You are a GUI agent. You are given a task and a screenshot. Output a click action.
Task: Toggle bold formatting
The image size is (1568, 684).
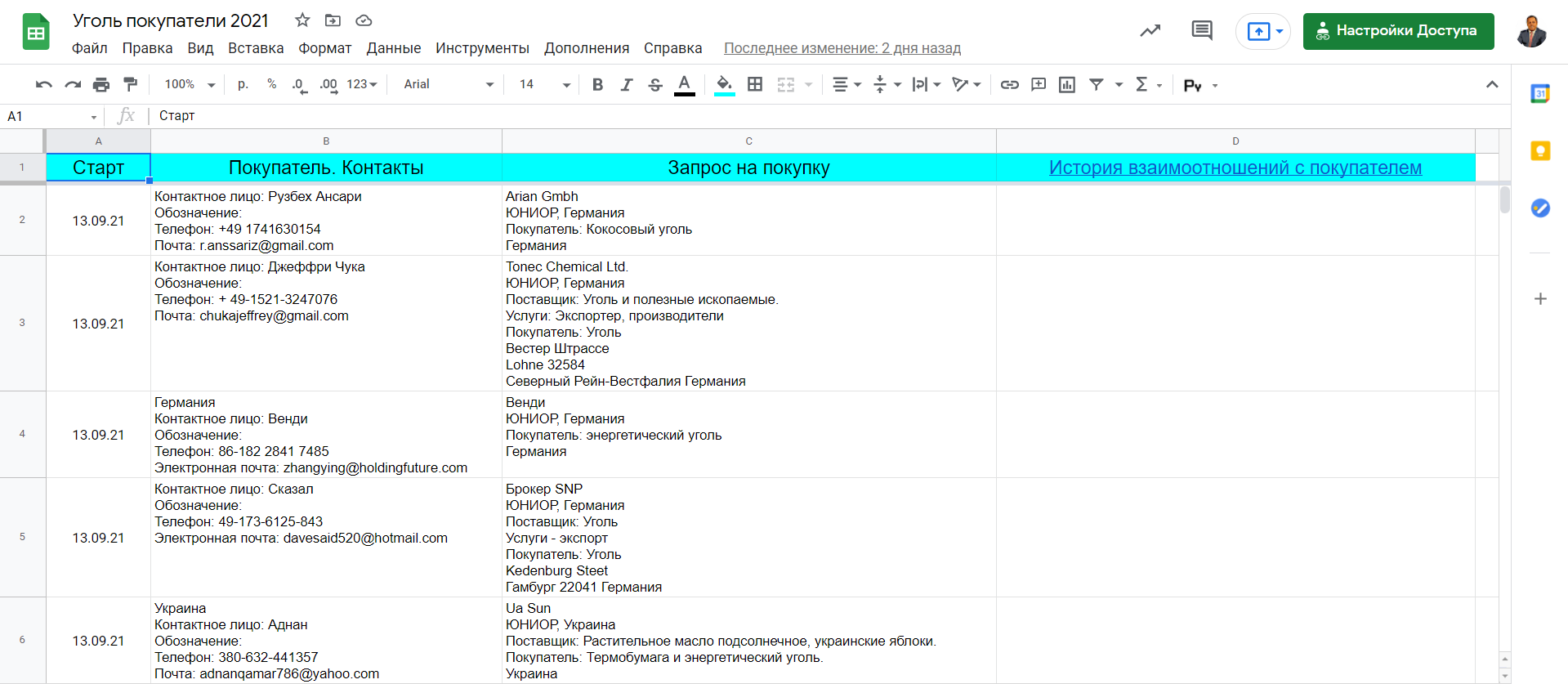[x=597, y=84]
